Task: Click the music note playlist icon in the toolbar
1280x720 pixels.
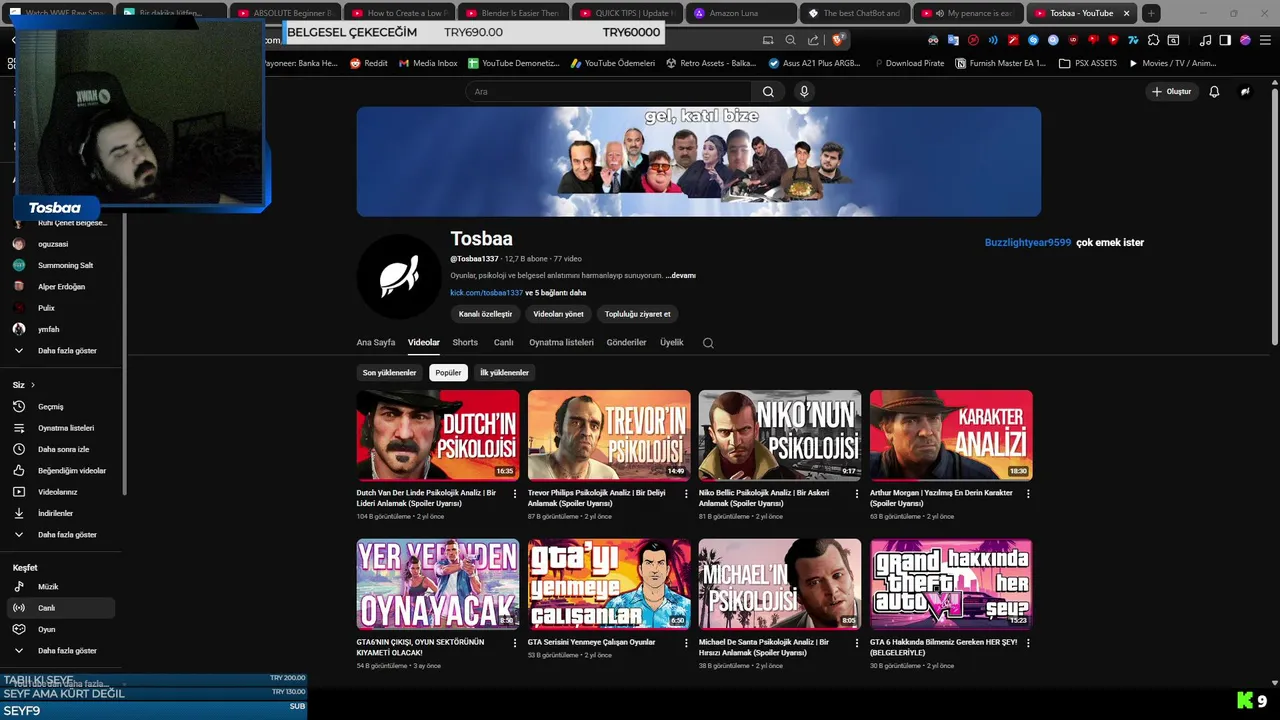Action: click(1205, 40)
